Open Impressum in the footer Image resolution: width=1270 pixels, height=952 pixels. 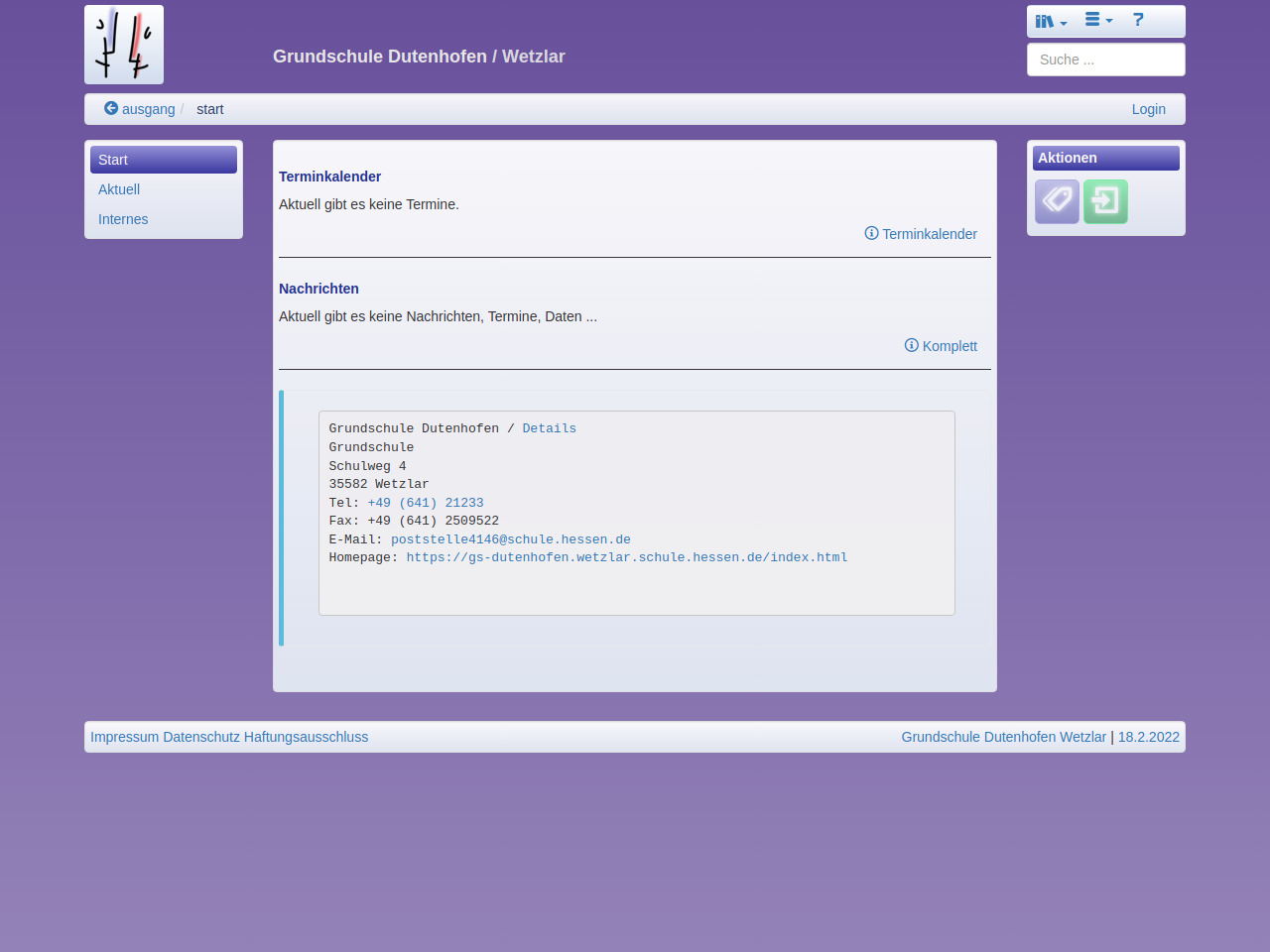tap(124, 737)
